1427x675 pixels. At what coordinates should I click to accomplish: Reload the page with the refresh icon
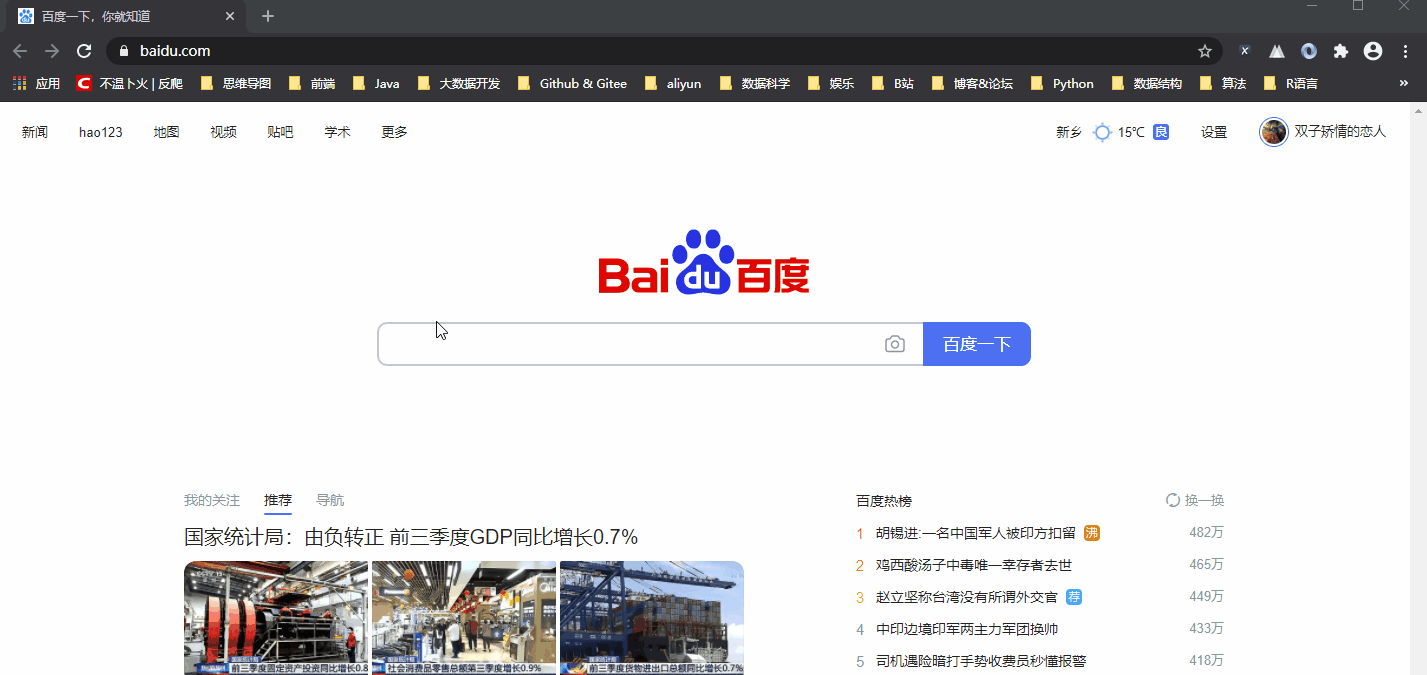point(84,51)
